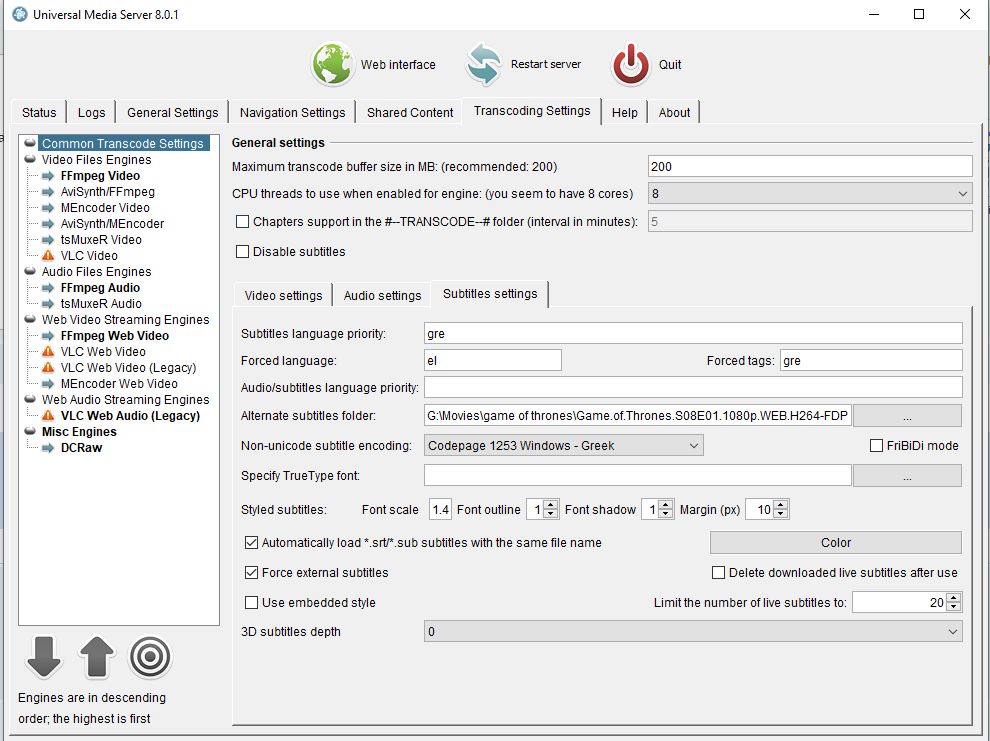The width and height of the screenshot is (990, 741).
Task: Browse for Alternate subtitles folder
Action: (907, 416)
